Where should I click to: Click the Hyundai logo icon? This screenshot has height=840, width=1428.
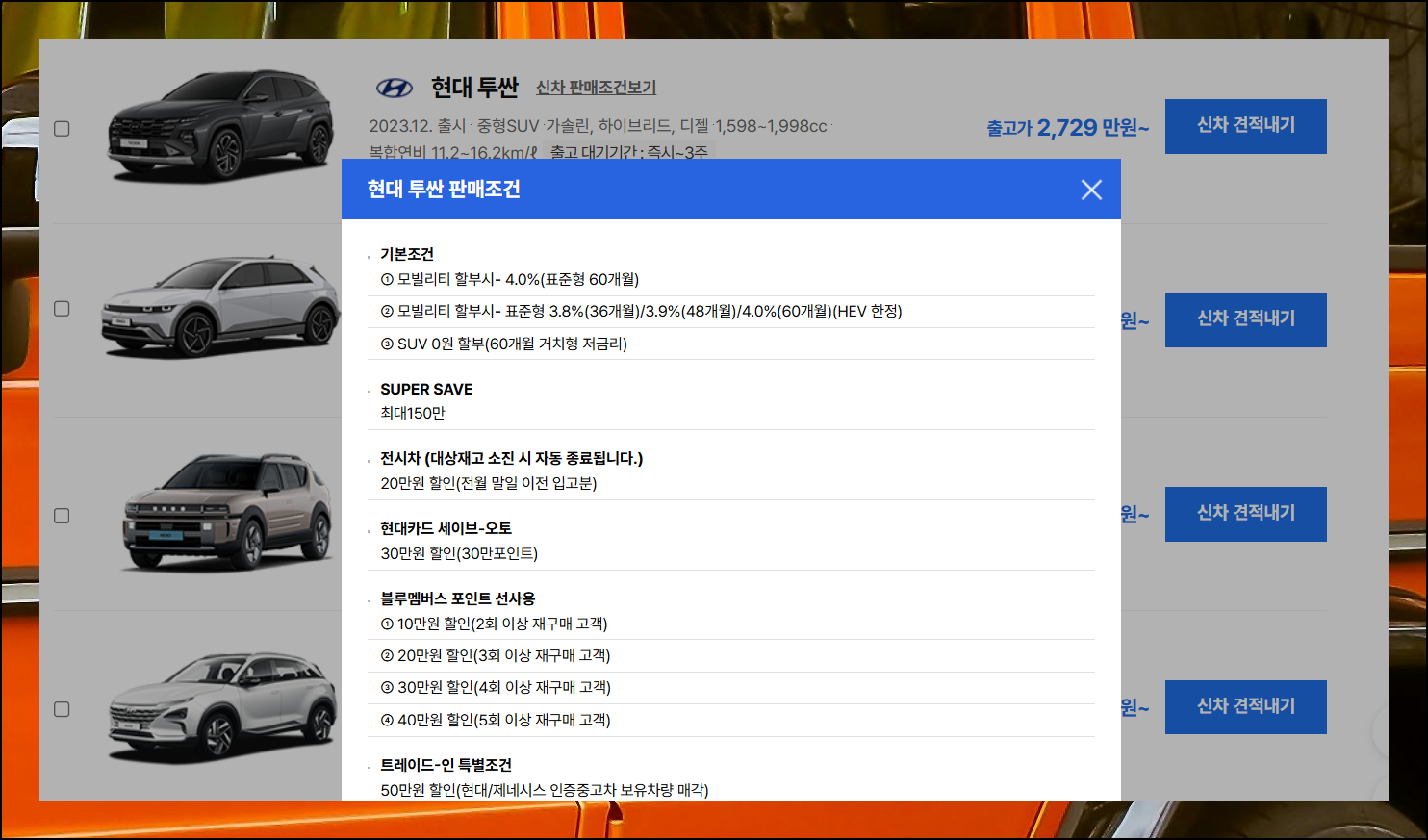point(395,89)
